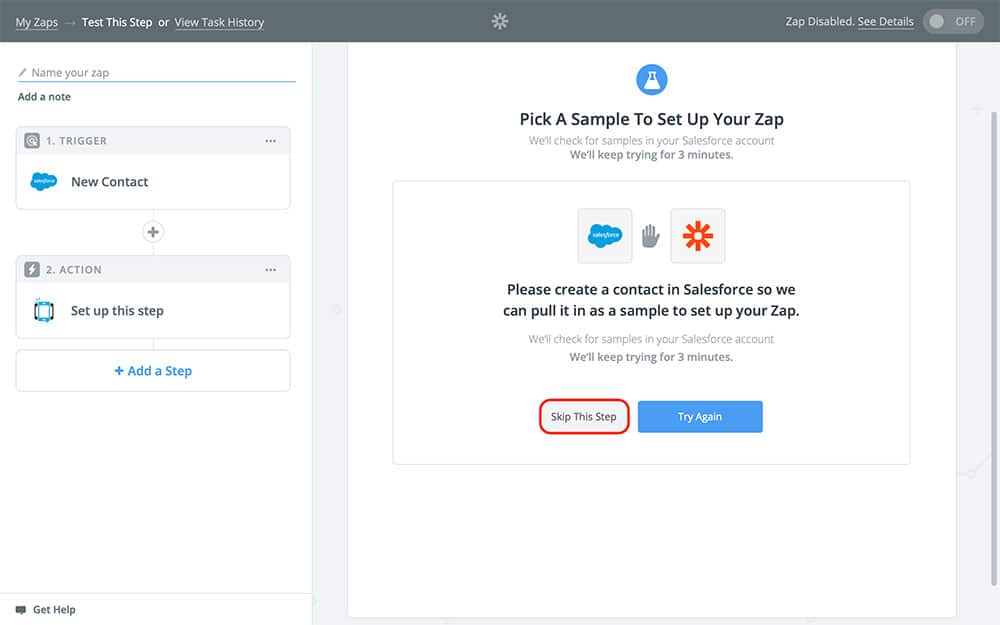The image size is (1000, 625).
Task: Click the Zapier loading logo in header
Action: pyautogui.click(x=500, y=21)
